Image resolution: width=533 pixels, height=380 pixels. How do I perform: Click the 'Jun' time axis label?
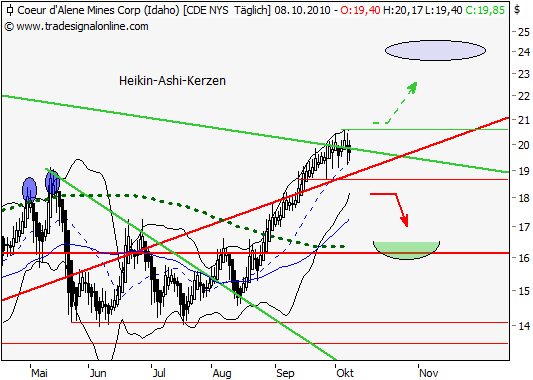pyautogui.click(x=98, y=373)
